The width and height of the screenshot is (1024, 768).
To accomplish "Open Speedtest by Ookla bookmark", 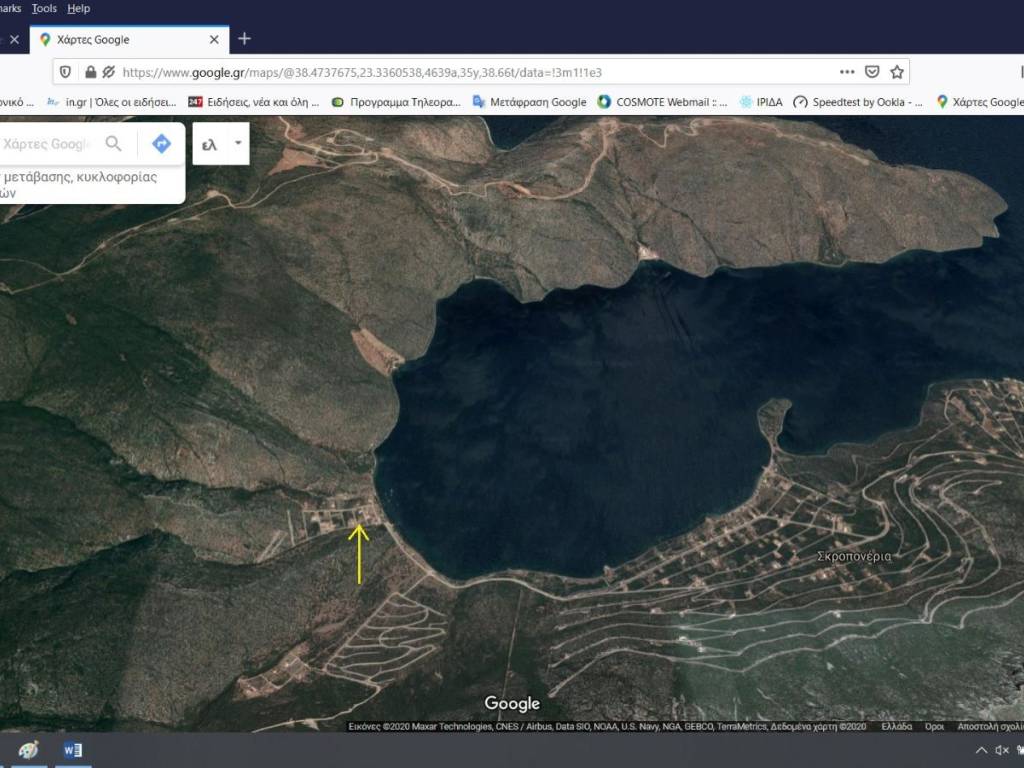I will 857,102.
